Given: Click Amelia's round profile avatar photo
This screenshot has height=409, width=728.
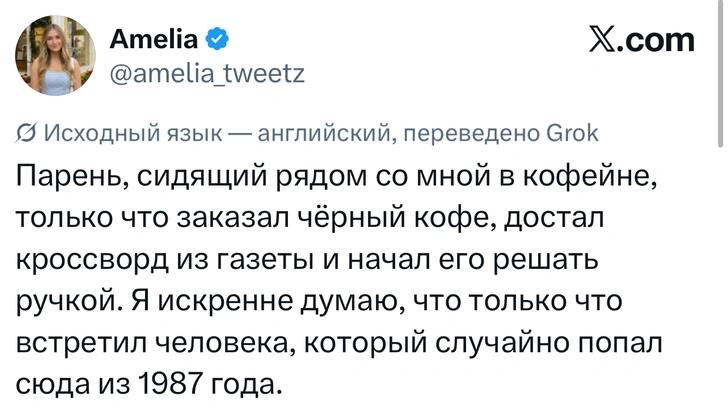Looking at the screenshot, I should click(55, 55).
